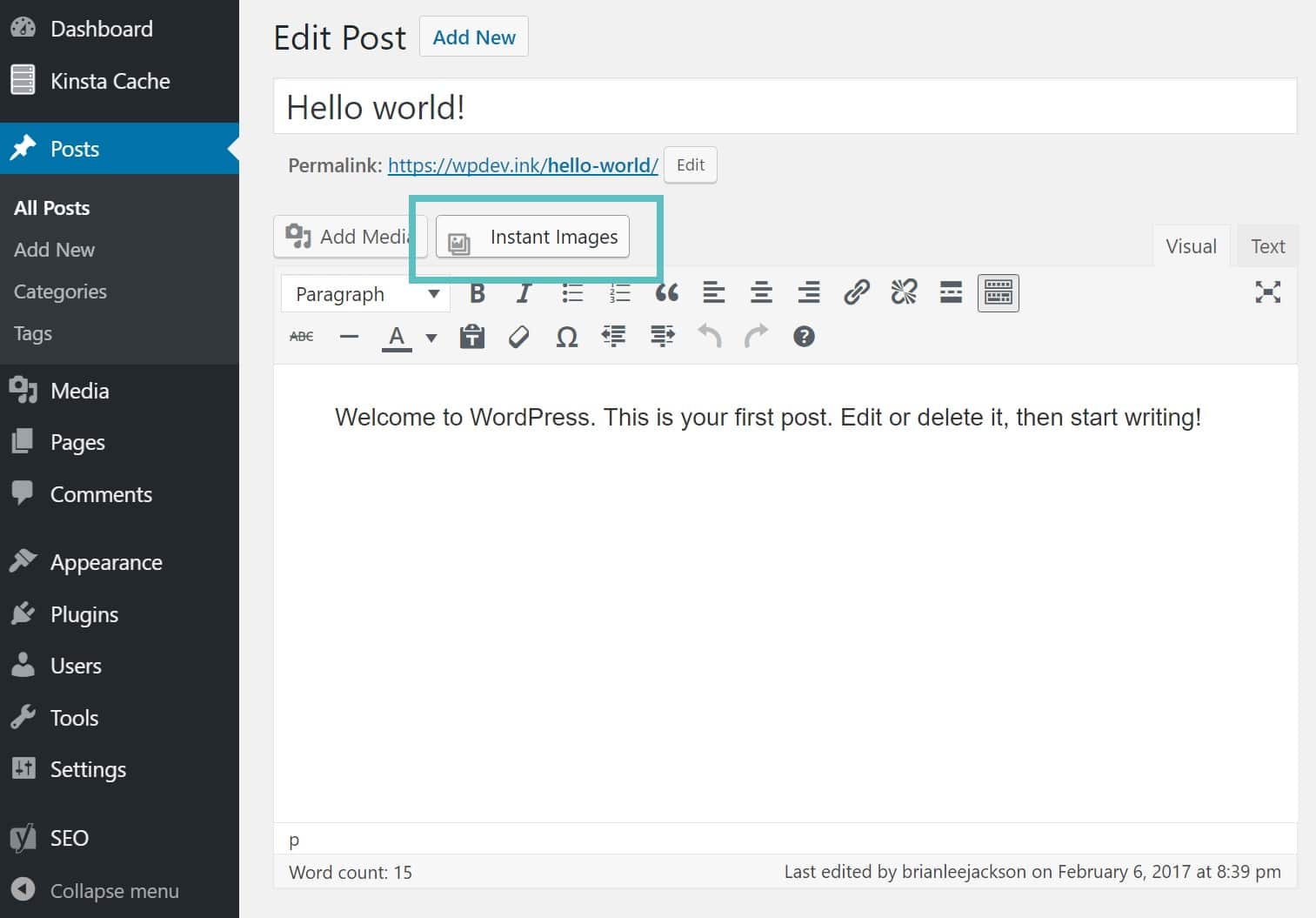
Task: Click the Insert Read More tag icon
Action: click(x=950, y=292)
